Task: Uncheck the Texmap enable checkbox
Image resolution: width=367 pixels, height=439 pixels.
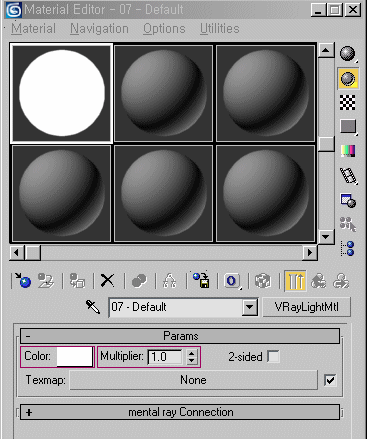Action: (x=330, y=380)
